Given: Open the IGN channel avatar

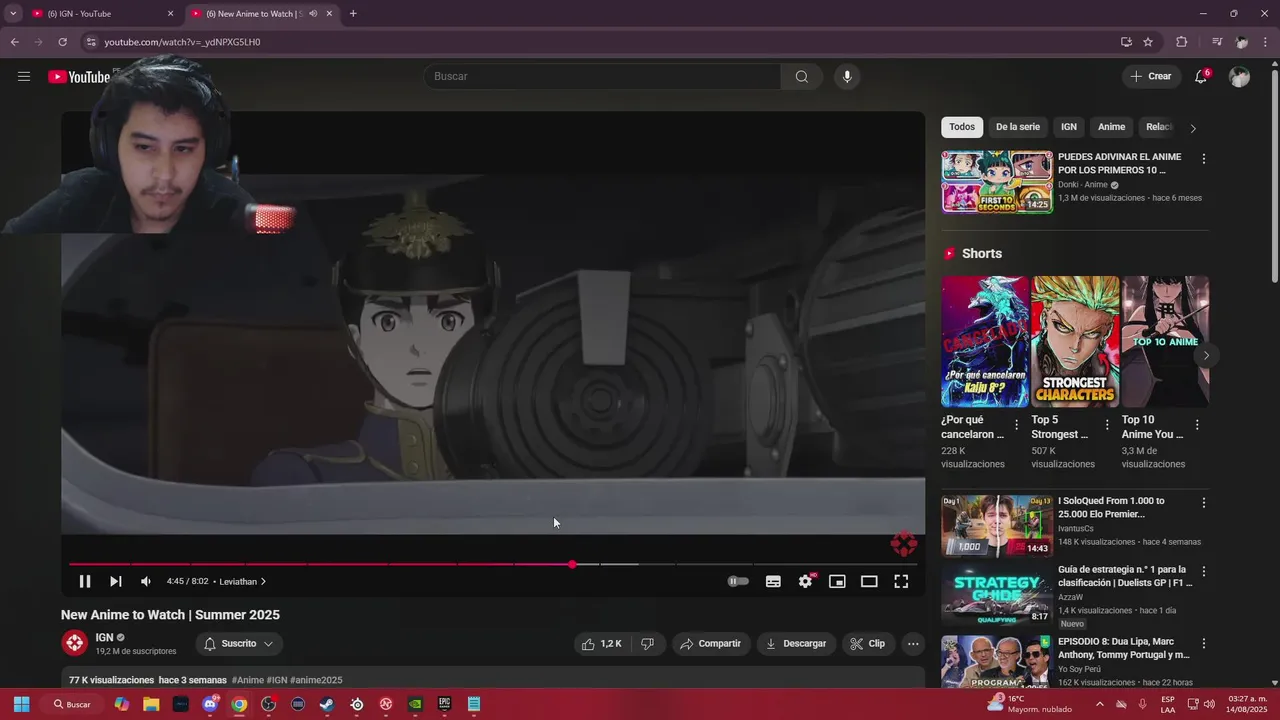Looking at the screenshot, I should pos(74,643).
